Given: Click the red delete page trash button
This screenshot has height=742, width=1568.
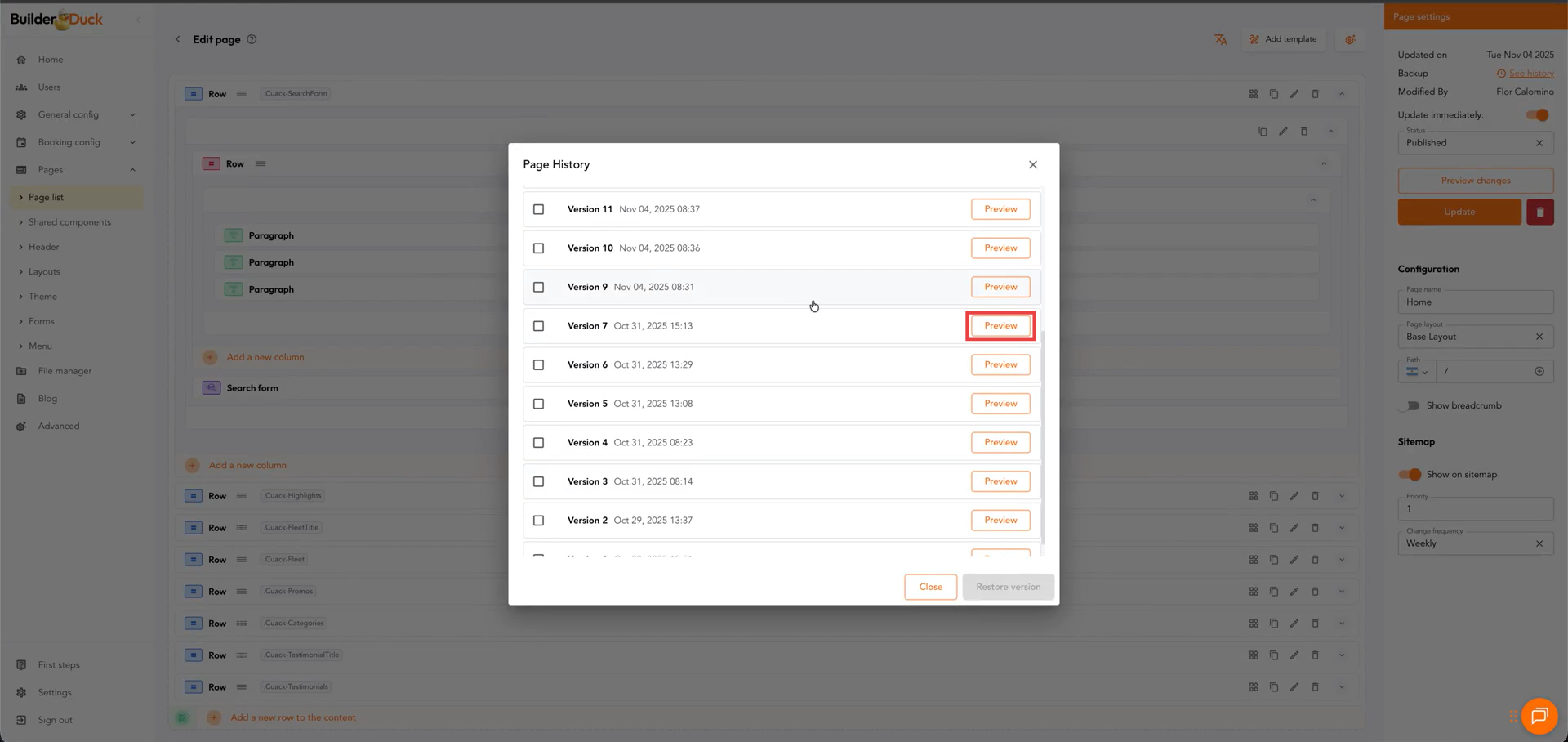Looking at the screenshot, I should (x=1539, y=212).
